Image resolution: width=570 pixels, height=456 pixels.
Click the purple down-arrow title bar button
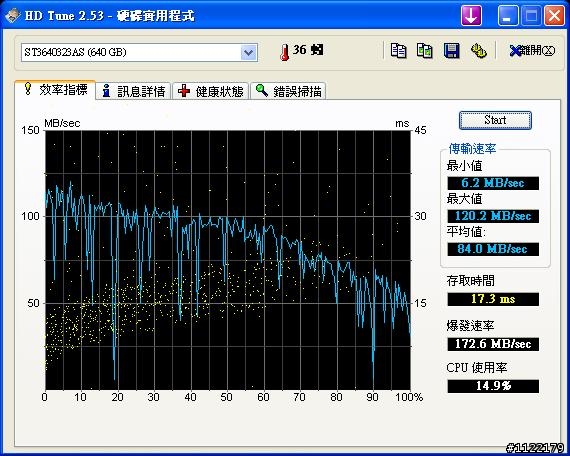click(471, 16)
